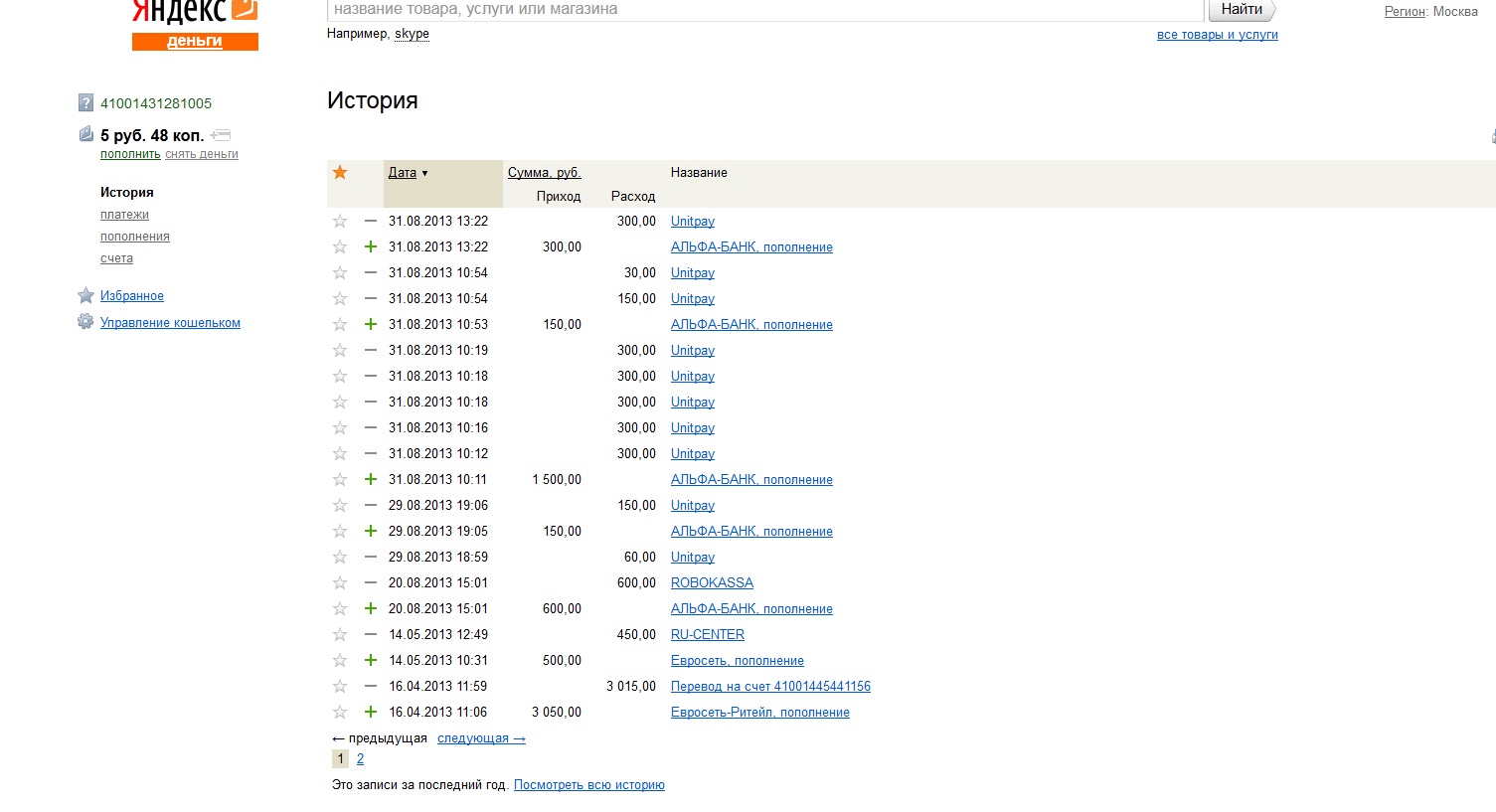
Task: Click the minus icon in ROBOKASSA row
Action: pos(371,582)
